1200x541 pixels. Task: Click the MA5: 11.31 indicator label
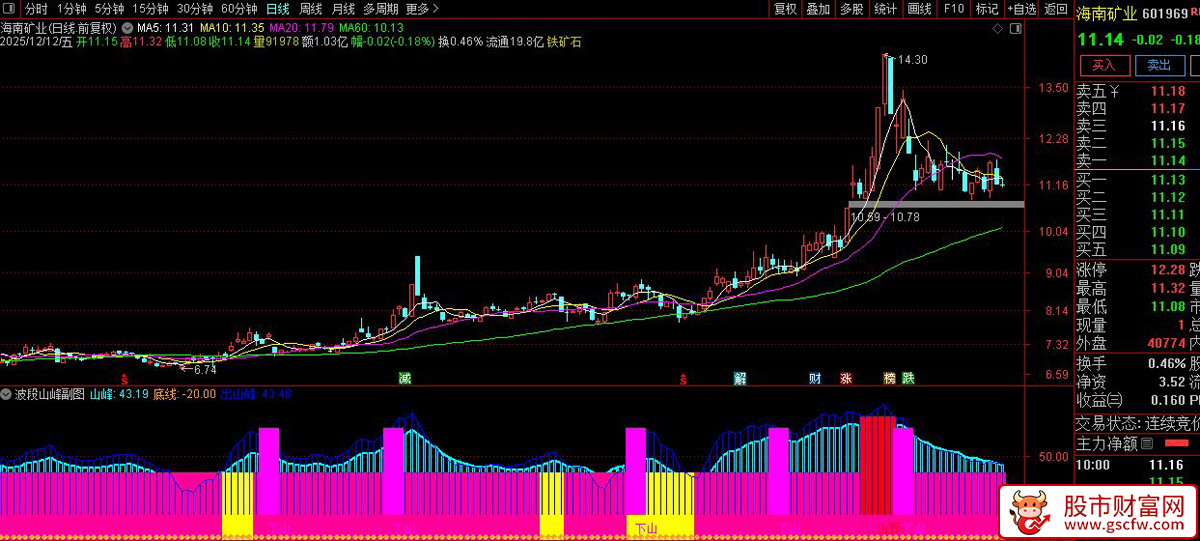(x=165, y=27)
